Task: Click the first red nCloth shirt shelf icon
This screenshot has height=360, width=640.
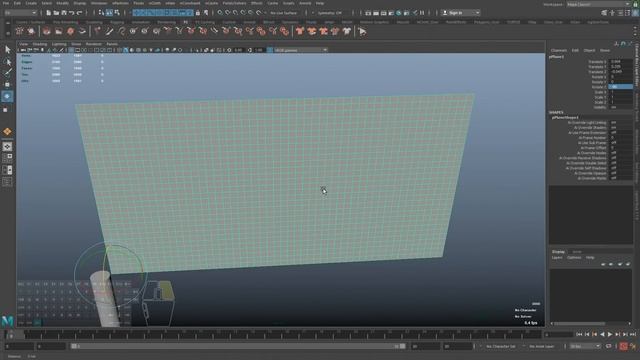Action: (x=300, y=31)
